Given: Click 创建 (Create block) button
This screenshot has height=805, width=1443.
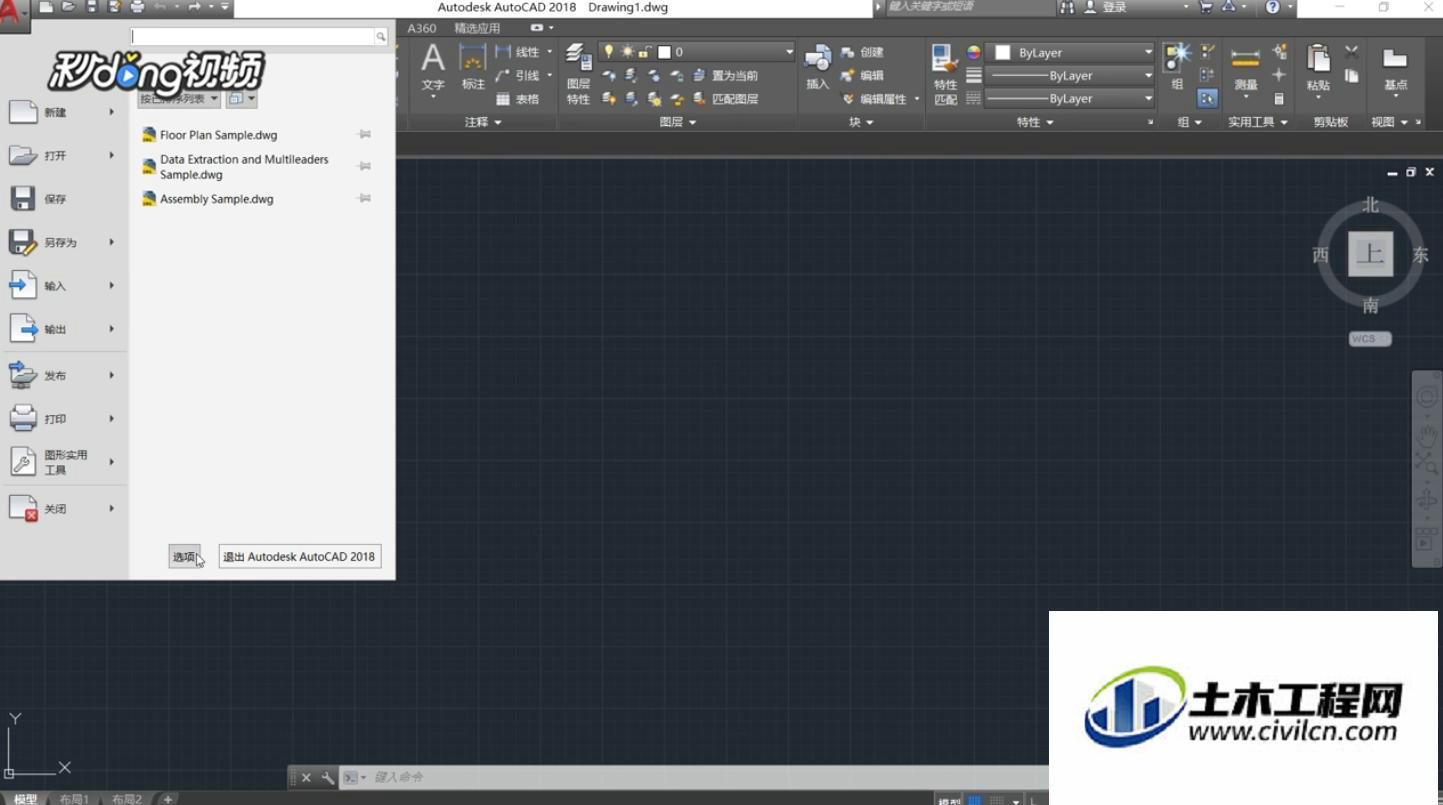Looking at the screenshot, I should pyautogui.click(x=862, y=52).
